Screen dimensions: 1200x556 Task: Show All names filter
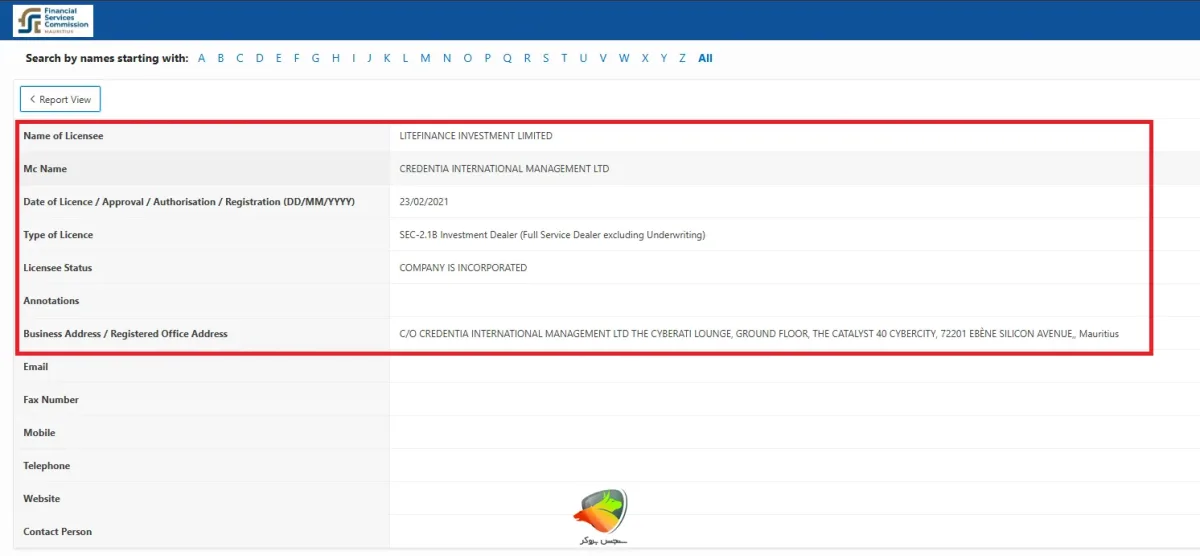point(705,58)
